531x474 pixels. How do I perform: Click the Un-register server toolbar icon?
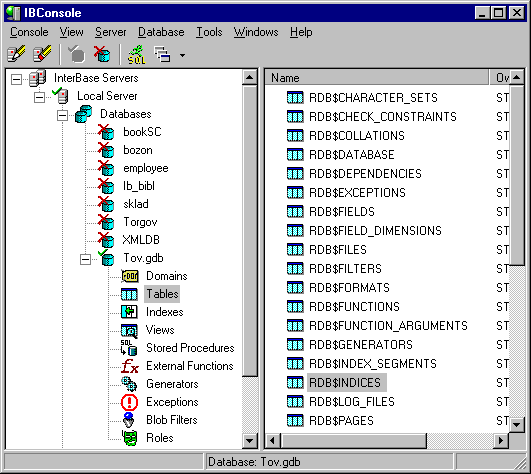42,54
